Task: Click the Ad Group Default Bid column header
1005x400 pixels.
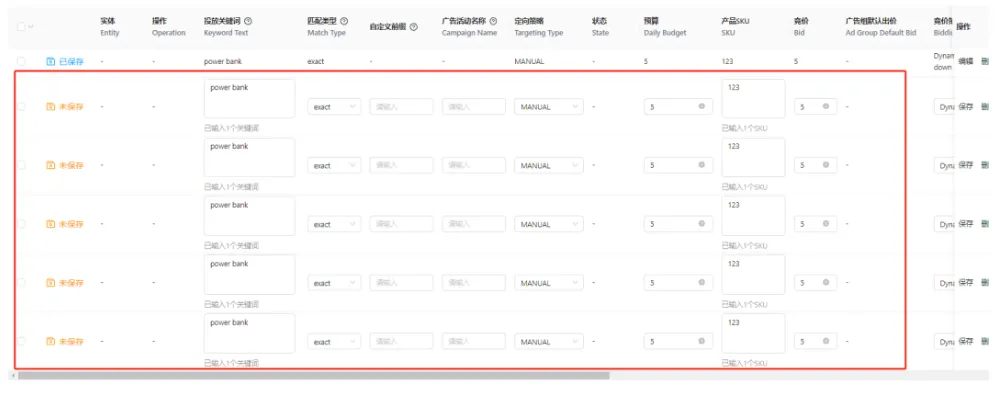Action: (881, 27)
